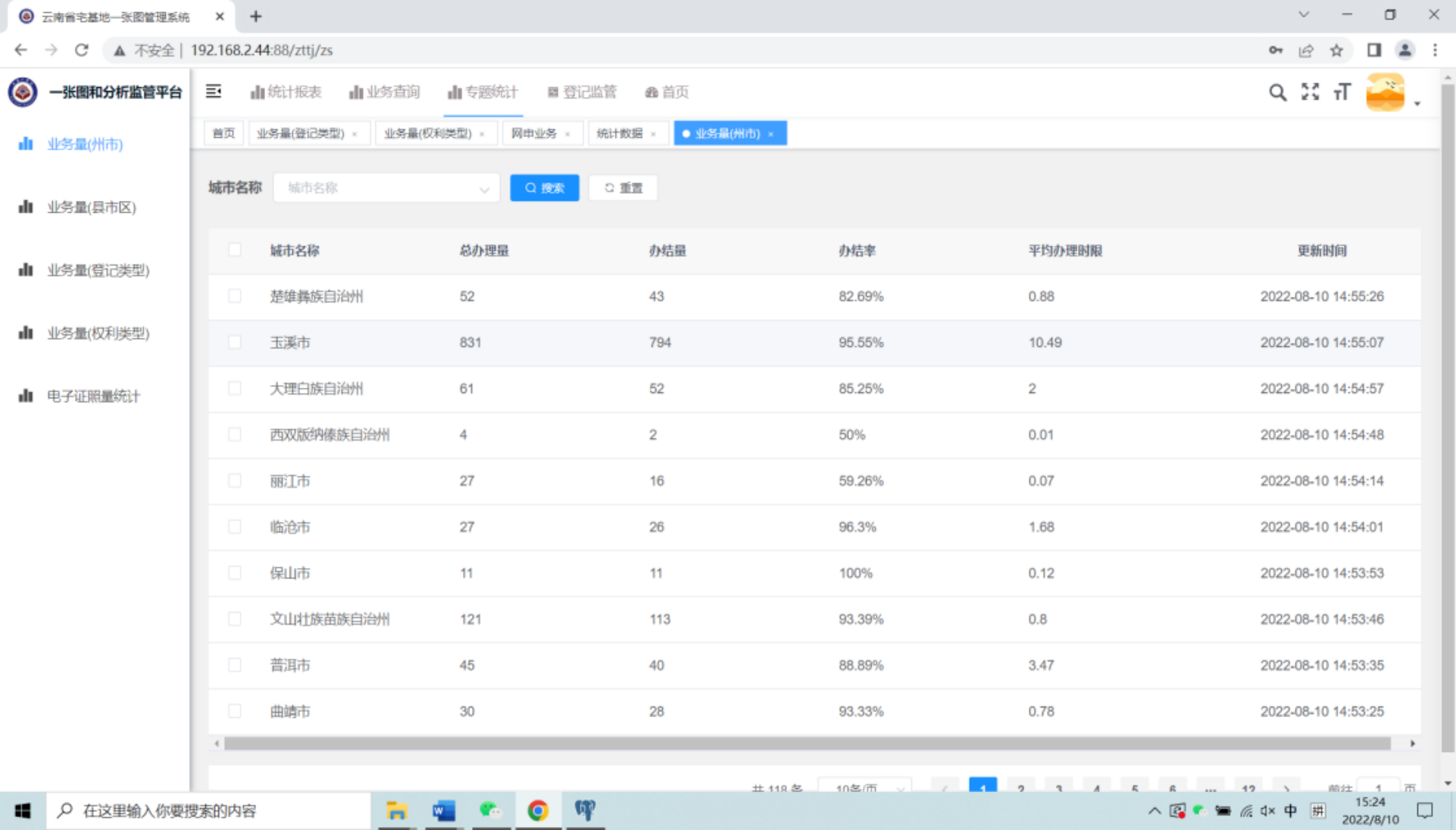Viewport: 1456px width, 830px height.
Task: Open the 10条/页 page size dropdown
Action: point(865,788)
